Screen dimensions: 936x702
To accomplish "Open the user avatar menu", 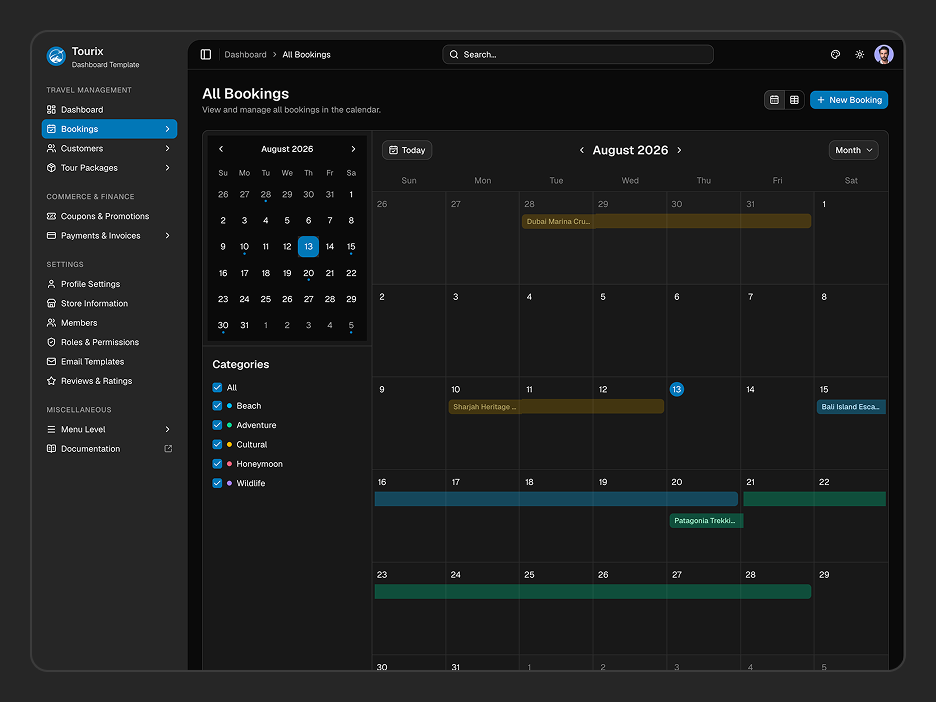I will [x=883, y=54].
